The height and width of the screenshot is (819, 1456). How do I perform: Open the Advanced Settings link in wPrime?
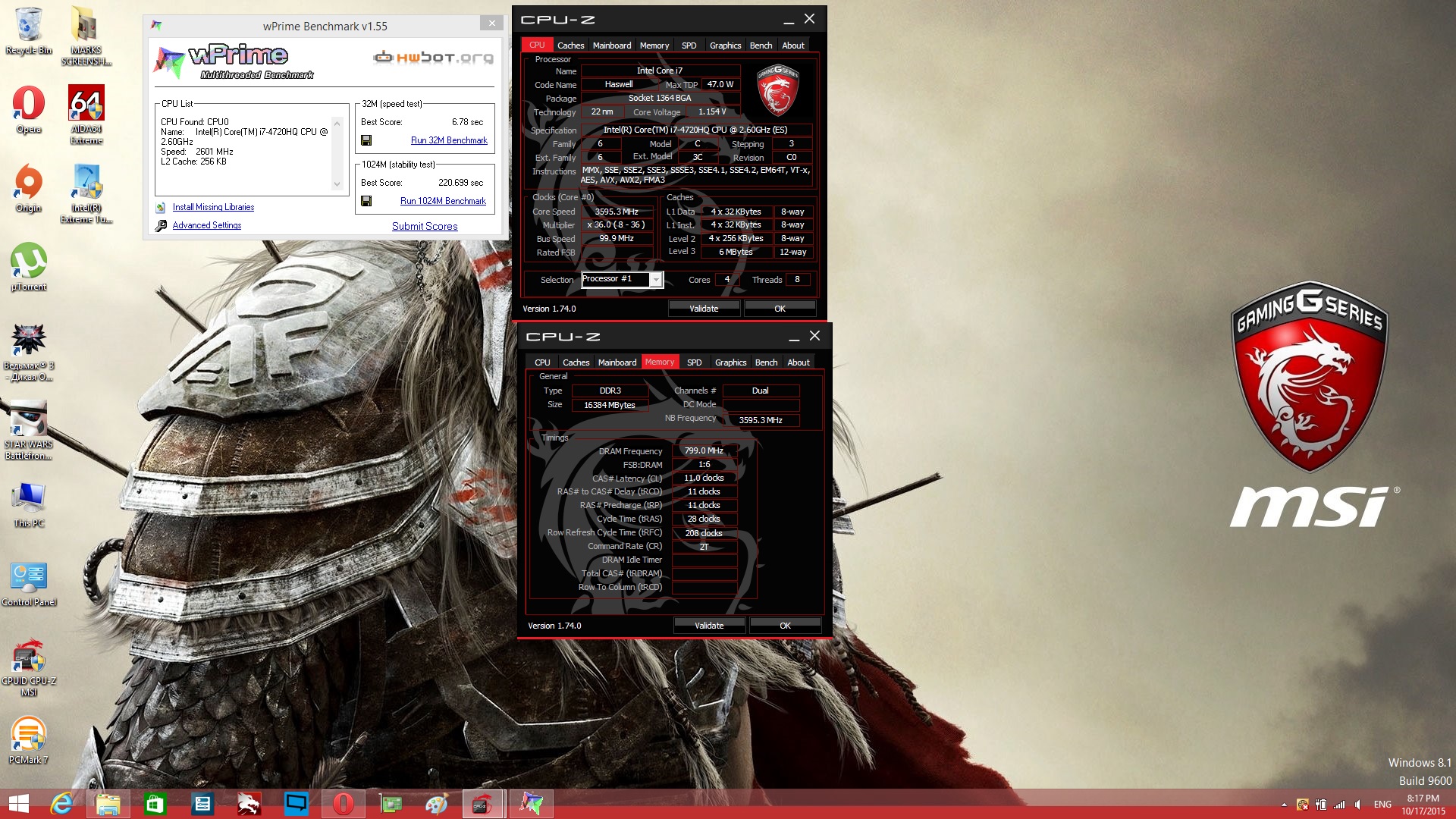click(x=206, y=225)
